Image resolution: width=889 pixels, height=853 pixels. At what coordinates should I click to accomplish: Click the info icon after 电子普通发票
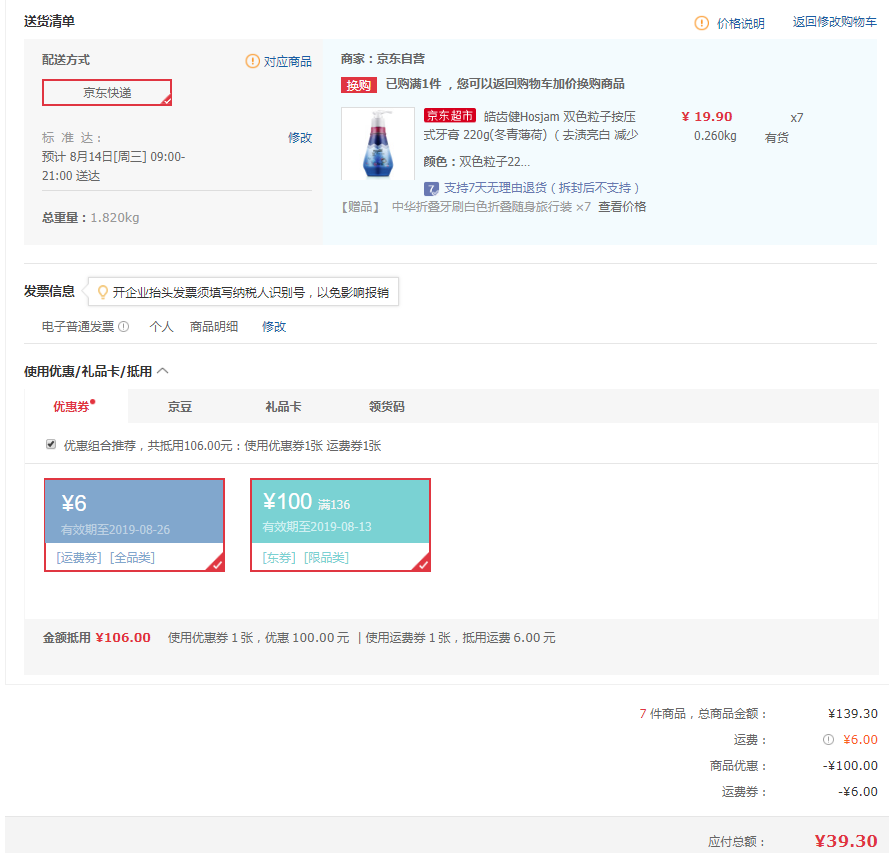124,326
